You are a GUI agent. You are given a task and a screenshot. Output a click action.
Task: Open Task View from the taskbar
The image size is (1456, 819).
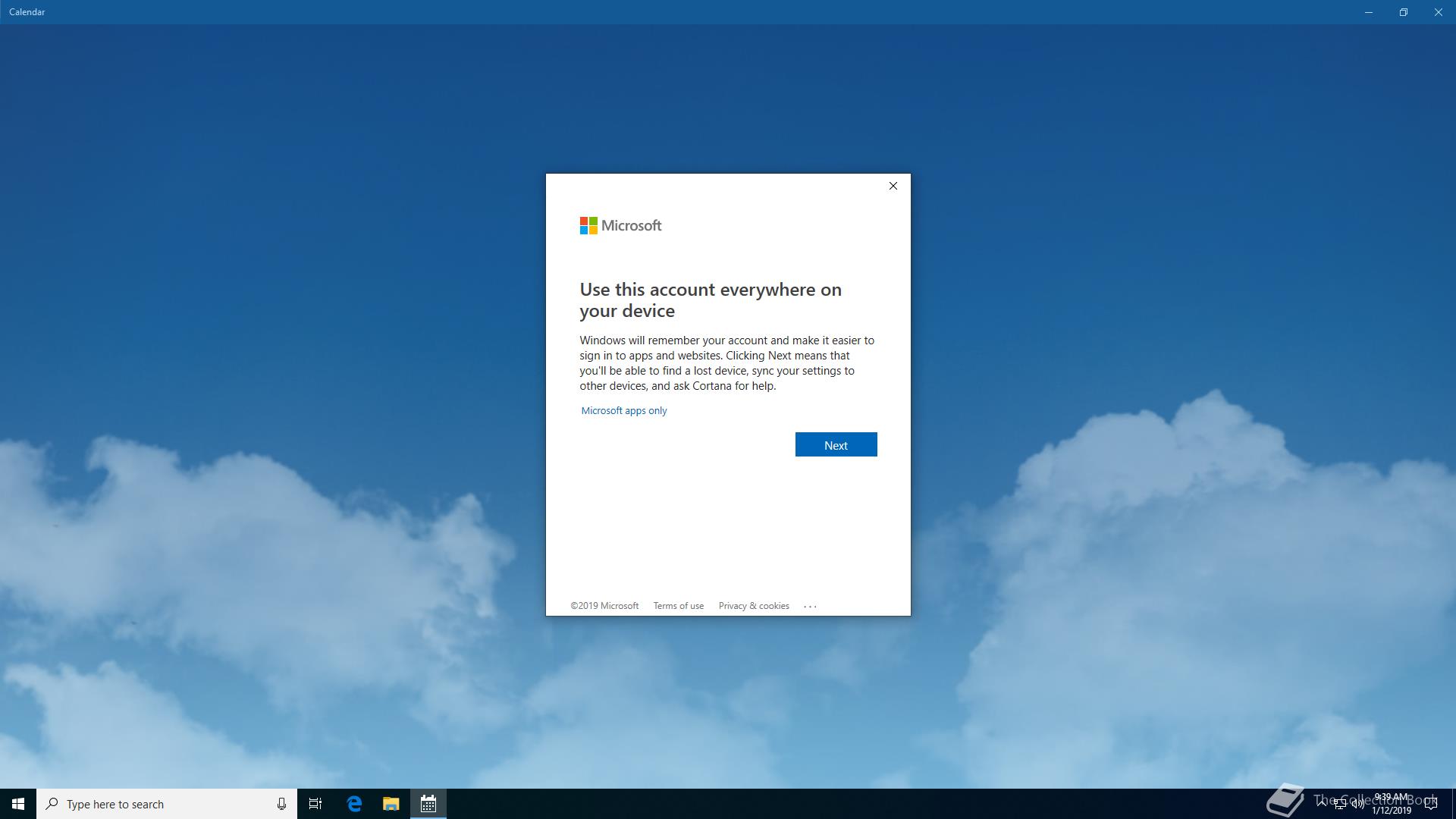coord(315,804)
